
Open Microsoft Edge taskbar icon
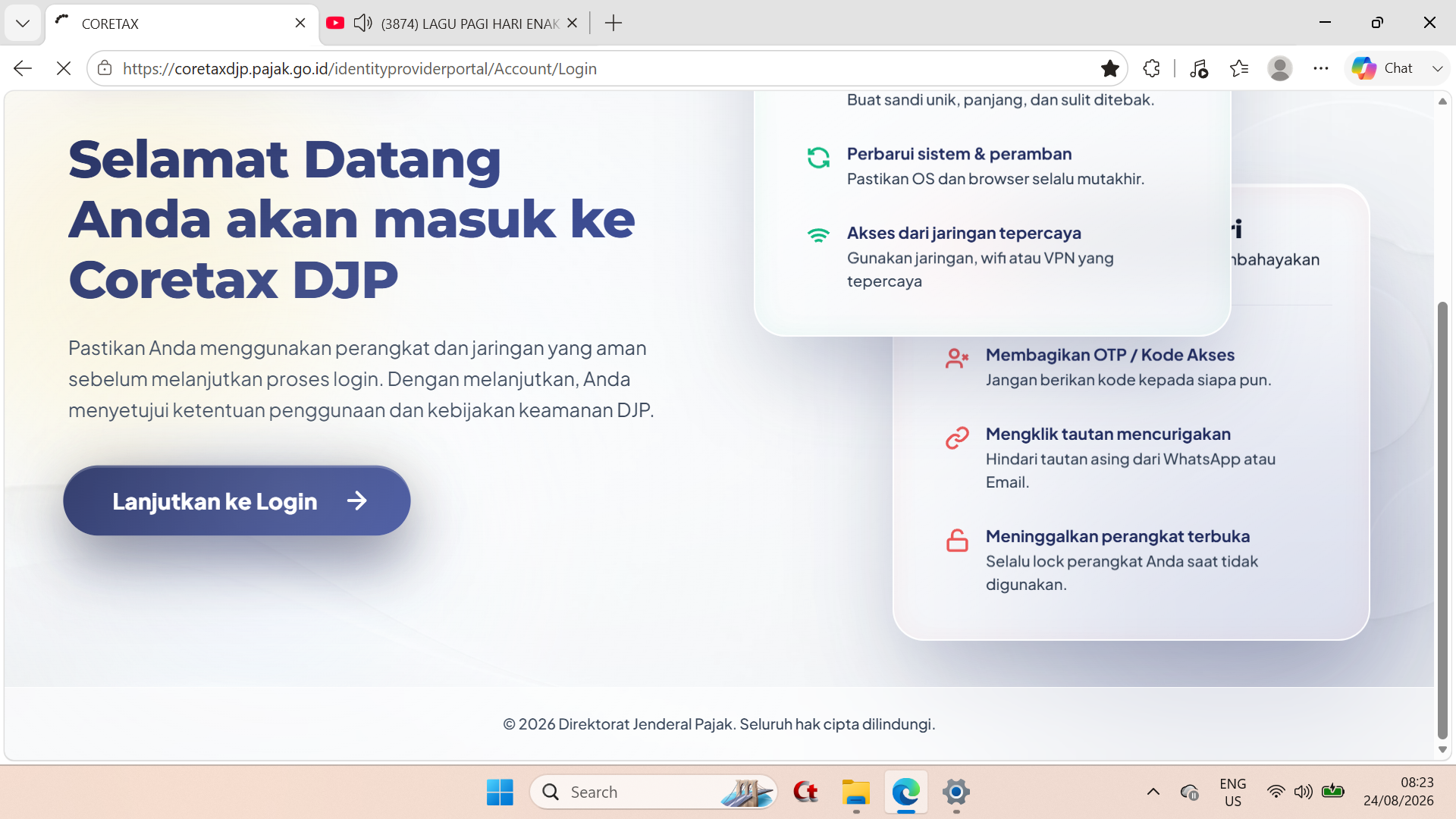[x=906, y=792]
